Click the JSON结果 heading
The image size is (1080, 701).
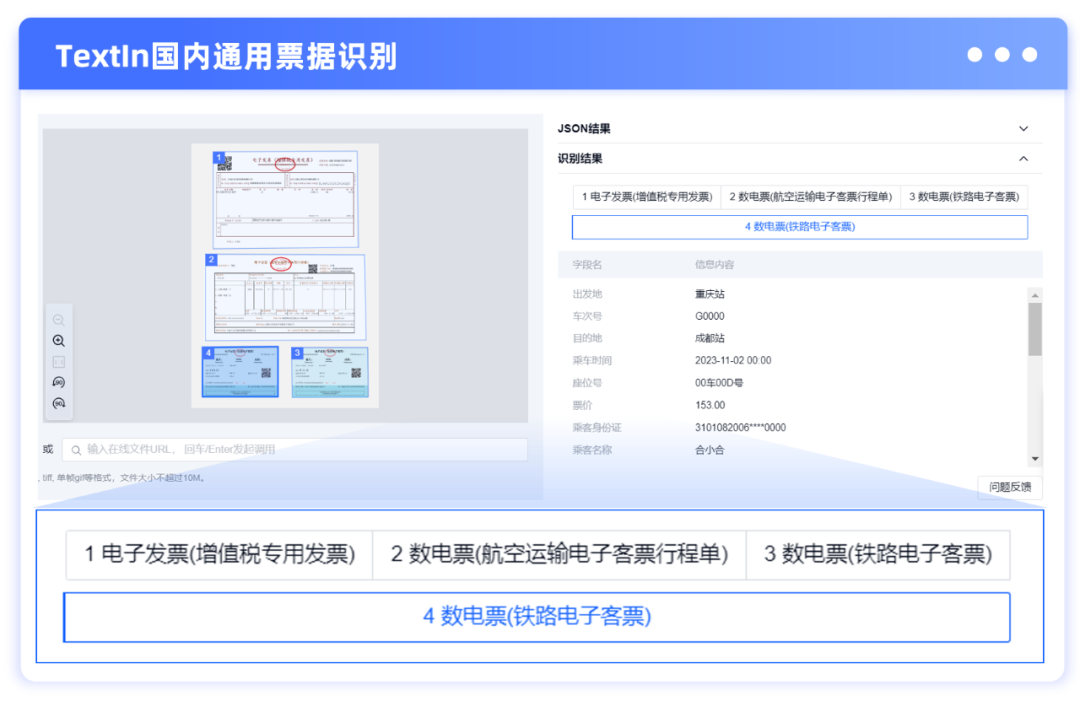click(584, 129)
